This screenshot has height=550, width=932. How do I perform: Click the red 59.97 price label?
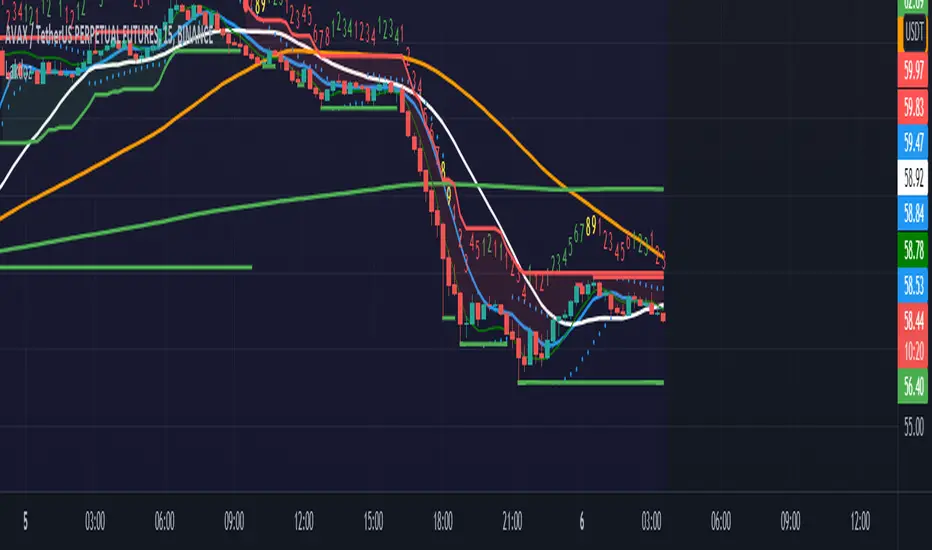[x=913, y=70]
